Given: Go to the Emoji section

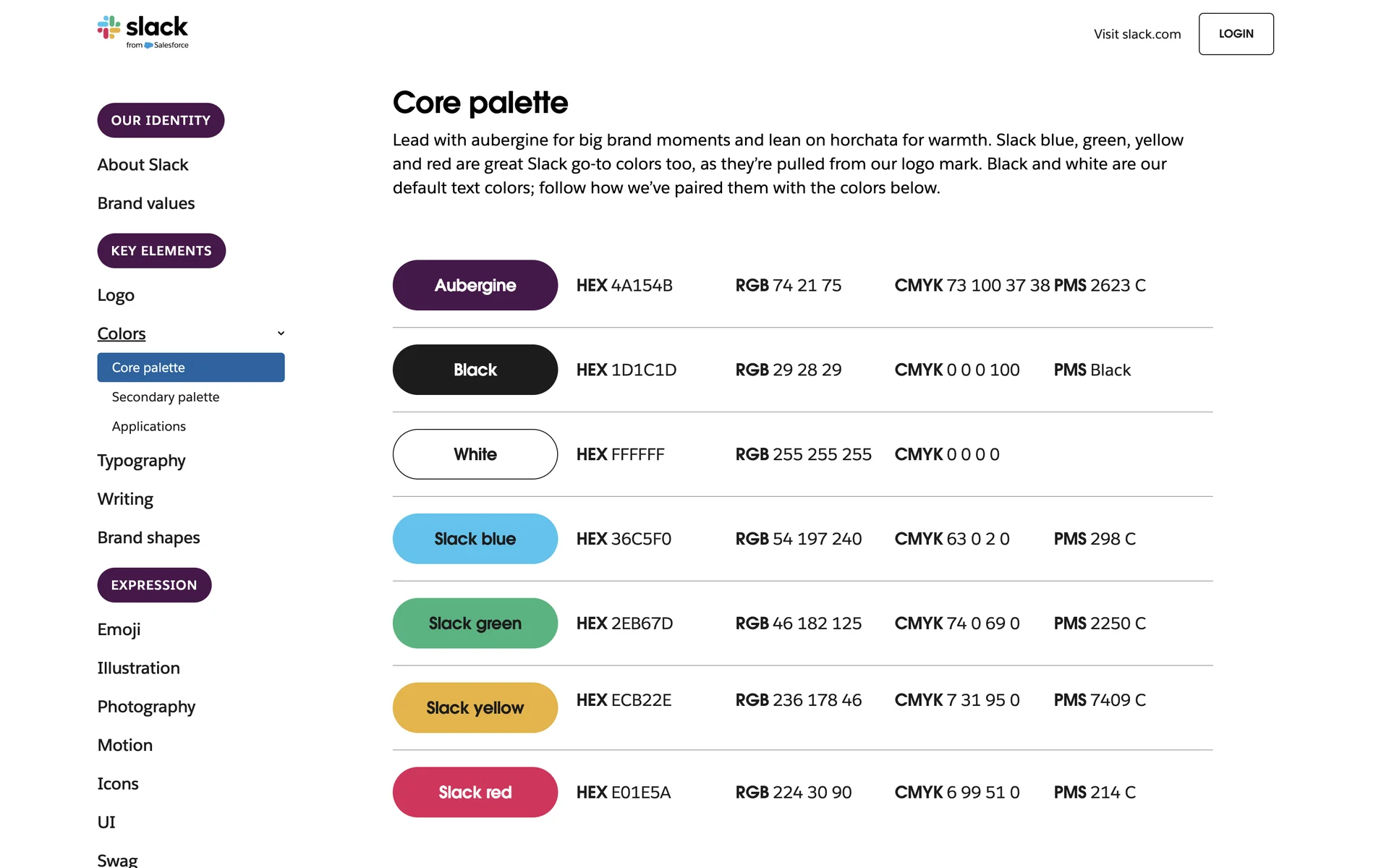Looking at the screenshot, I should [x=119, y=629].
